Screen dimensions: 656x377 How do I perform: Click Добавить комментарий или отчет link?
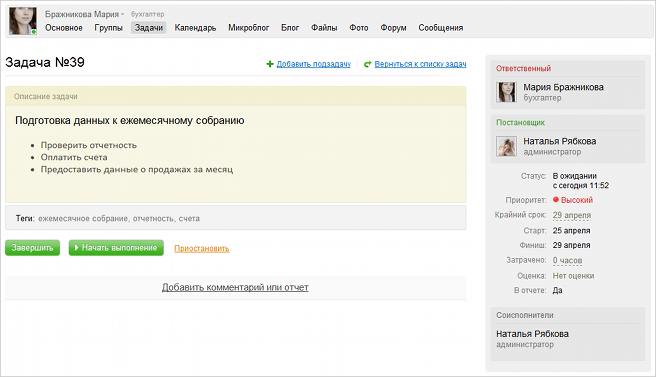(235, 287)
